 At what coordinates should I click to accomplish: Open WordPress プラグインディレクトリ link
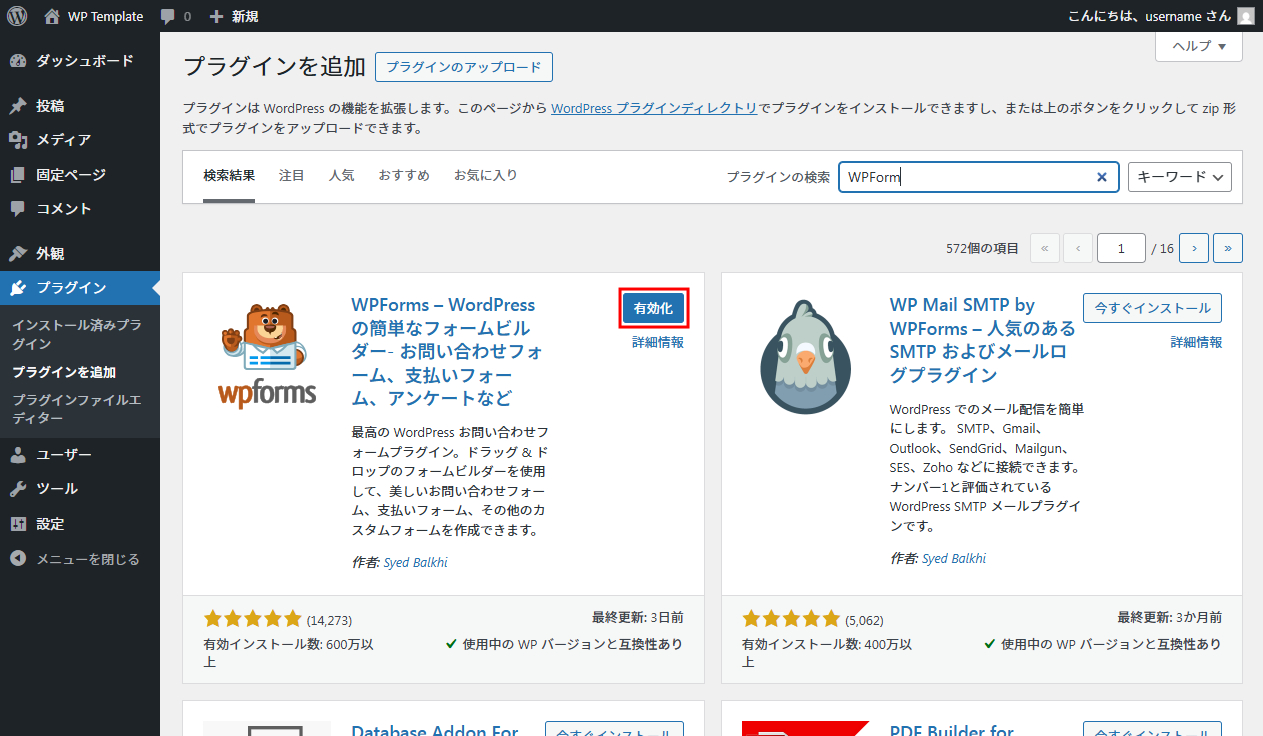pos(654,108)
